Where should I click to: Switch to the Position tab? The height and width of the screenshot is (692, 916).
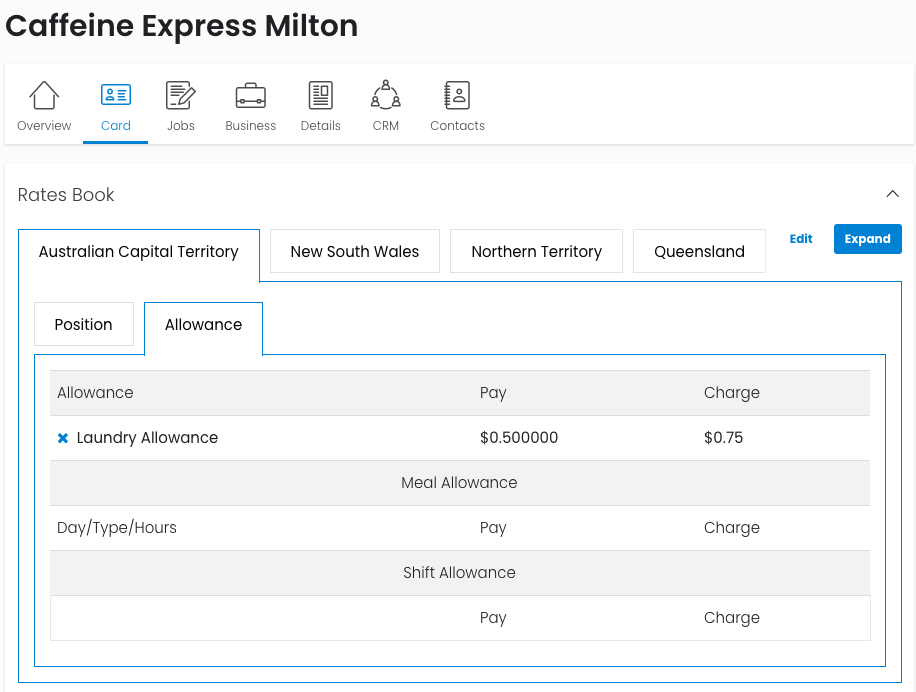84,325
